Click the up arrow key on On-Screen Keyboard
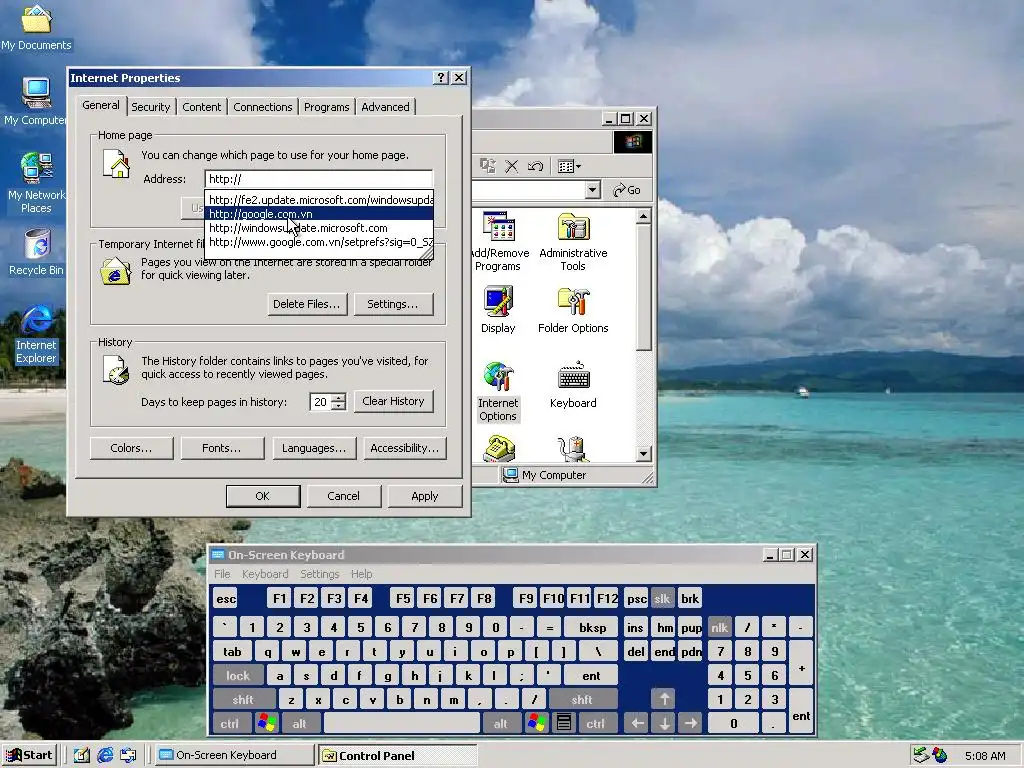Screen dimensions: 1024x768 click(x=664, y=699)
